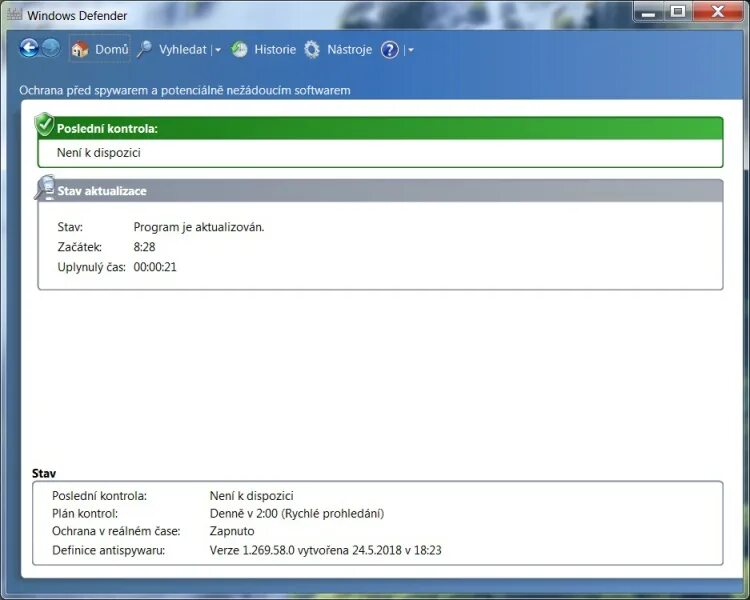This screenshot has width=750, height=600.
Task: Click the Back arrow navigation button
Action: 29,48
